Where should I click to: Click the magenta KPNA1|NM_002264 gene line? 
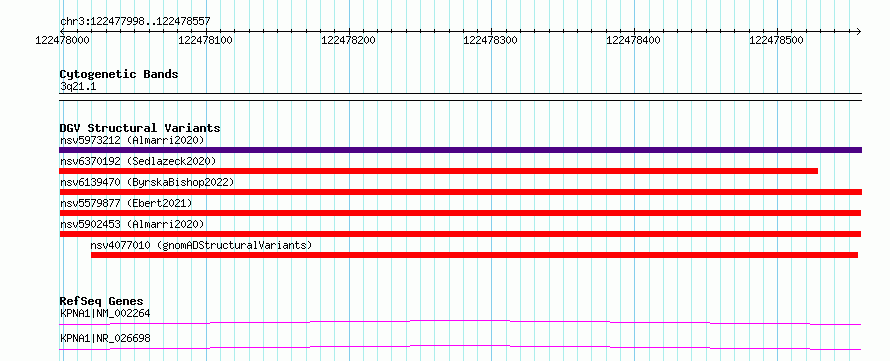tap(460, 322)
